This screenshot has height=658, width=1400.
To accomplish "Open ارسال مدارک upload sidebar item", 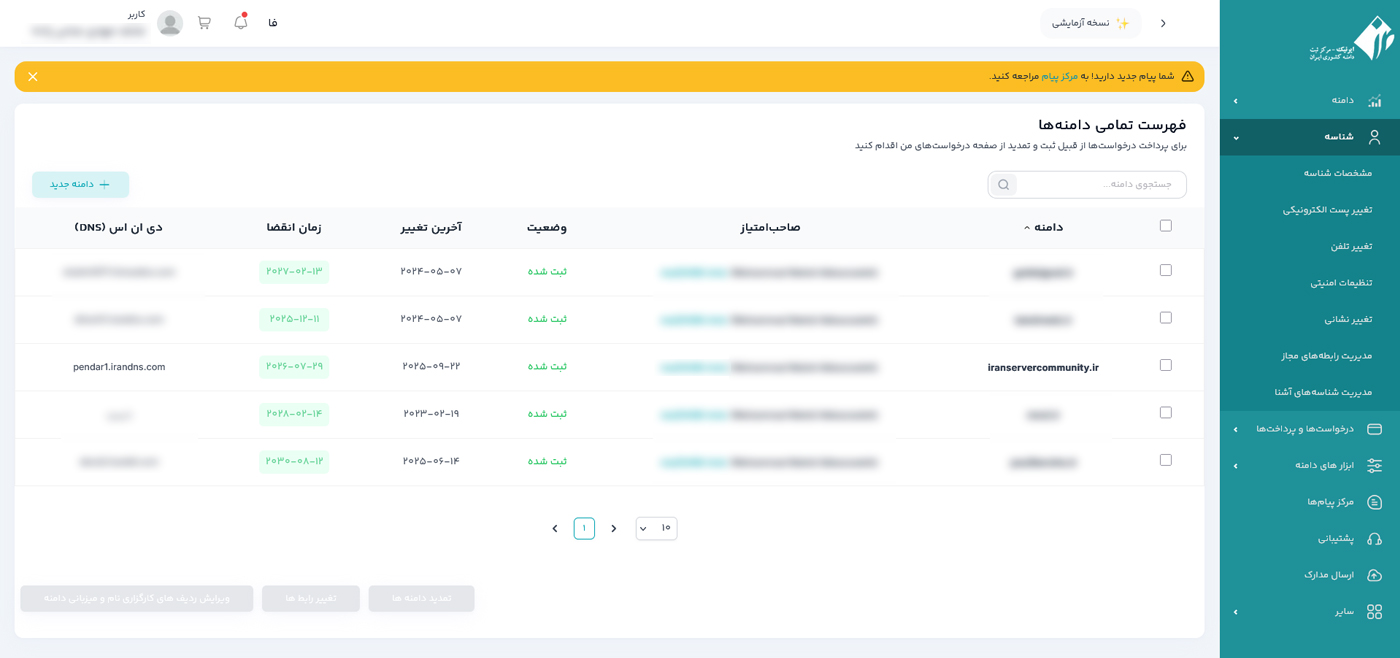I will click(1328, 575).
